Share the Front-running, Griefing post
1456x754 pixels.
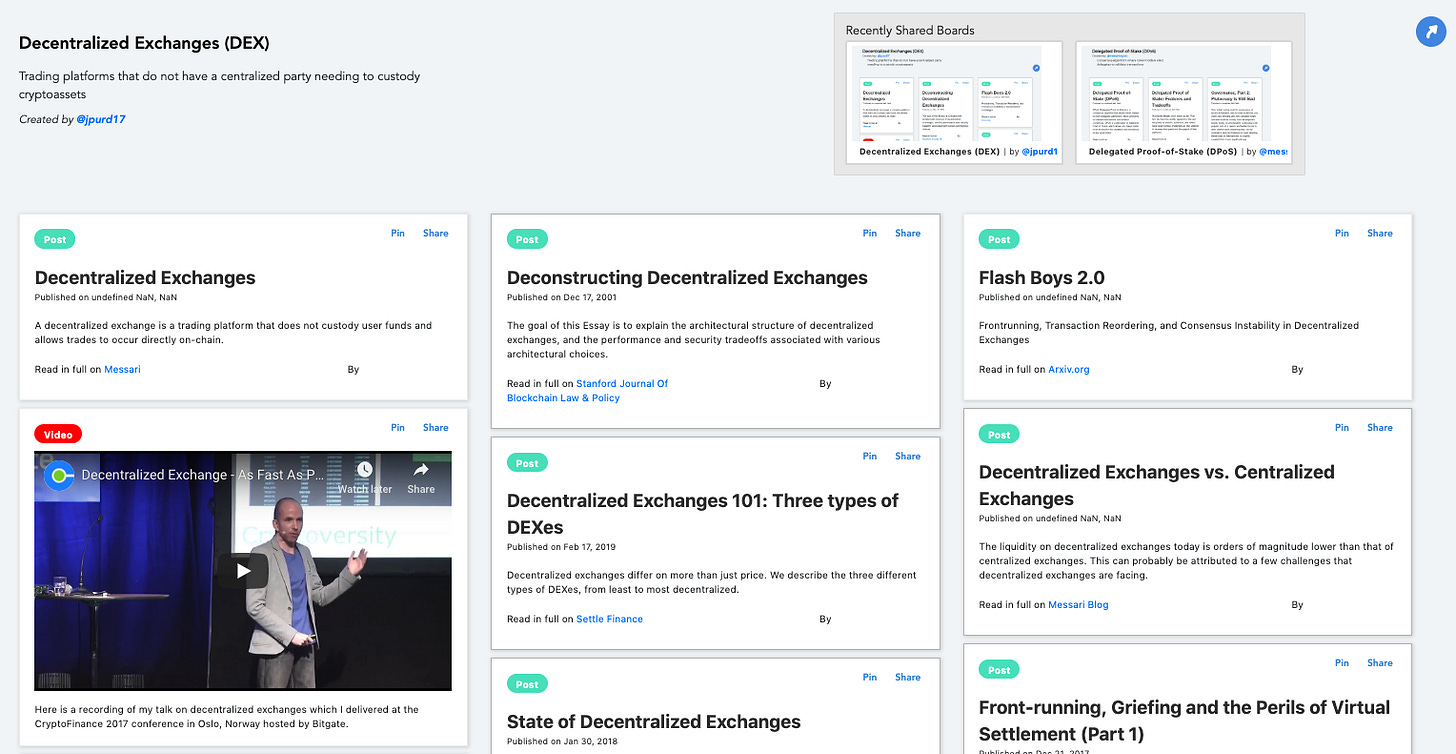click(1380, 662)
